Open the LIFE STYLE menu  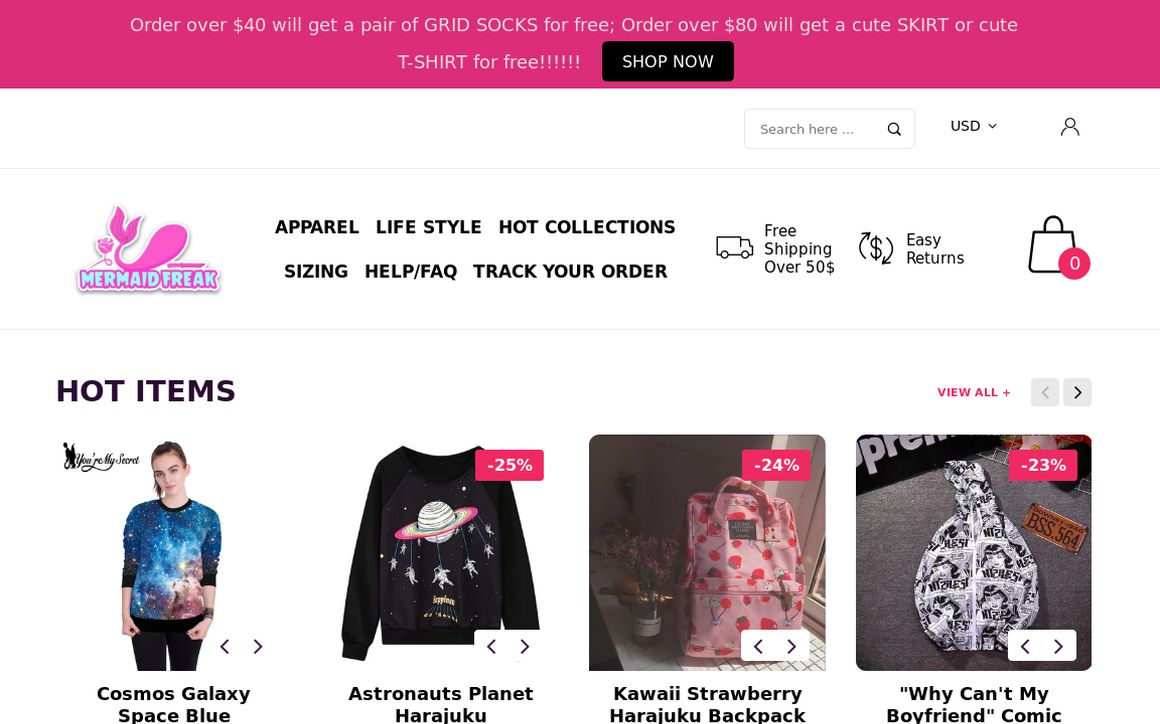tap(428, 227)
